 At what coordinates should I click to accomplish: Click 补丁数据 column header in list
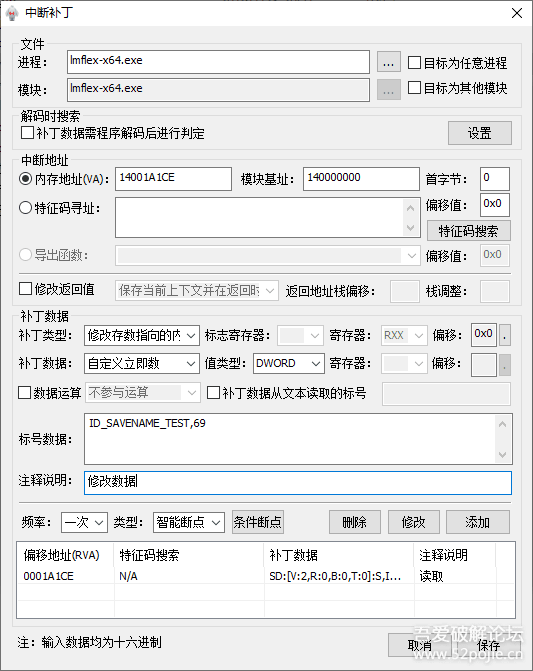pos(339,555)
